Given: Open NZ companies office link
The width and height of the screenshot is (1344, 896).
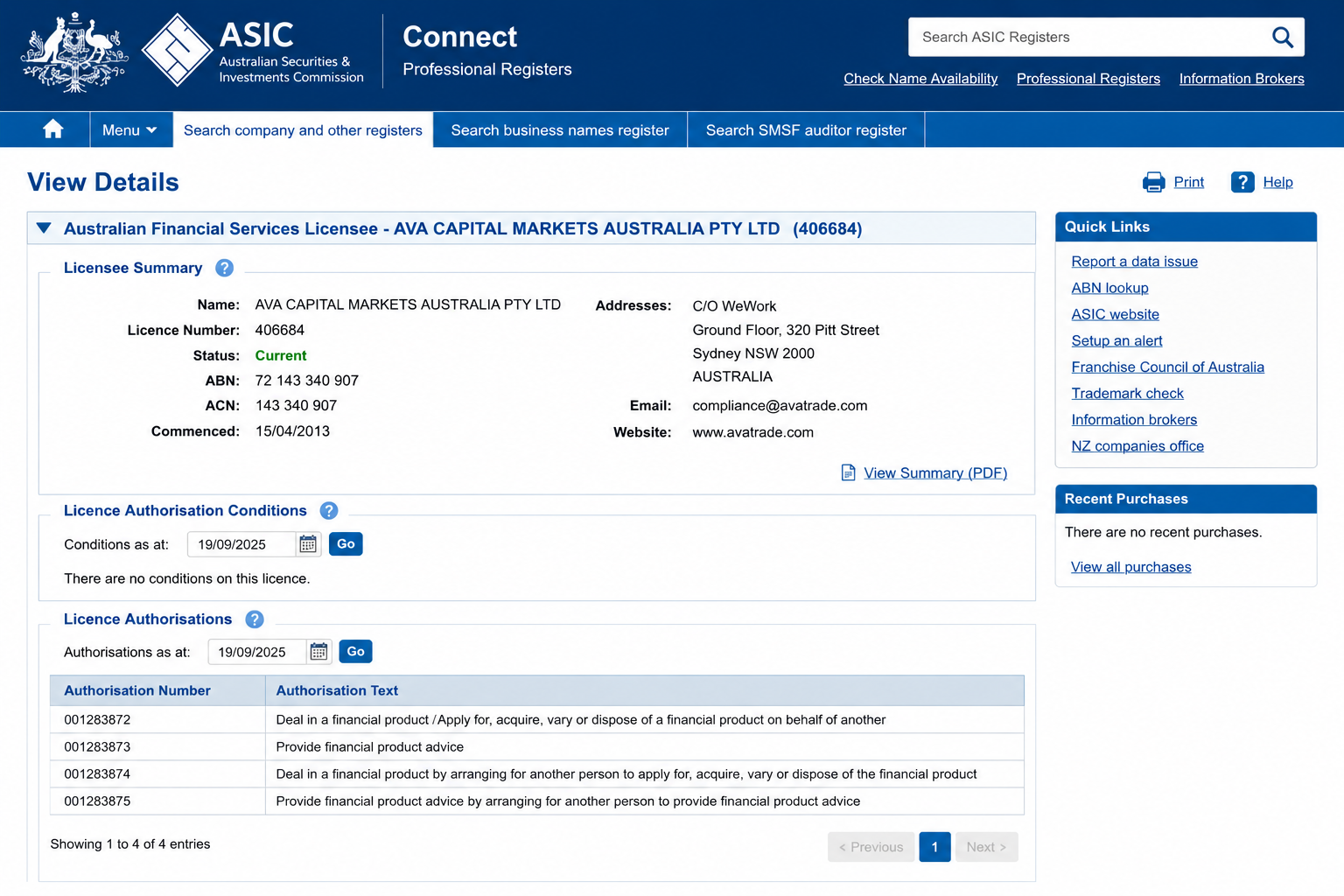Looking at the screenshot, I should (1137, 446).
